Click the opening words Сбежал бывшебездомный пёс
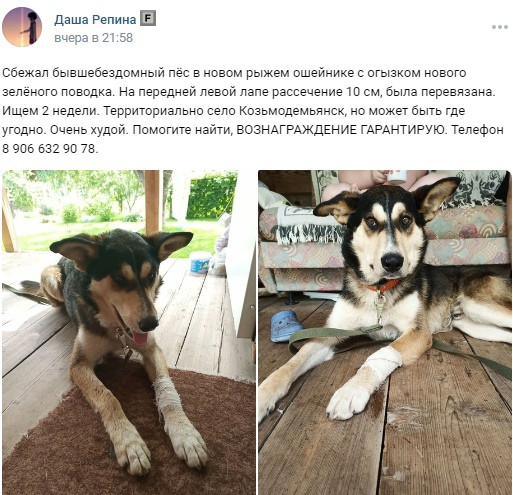 pos(96,73)
